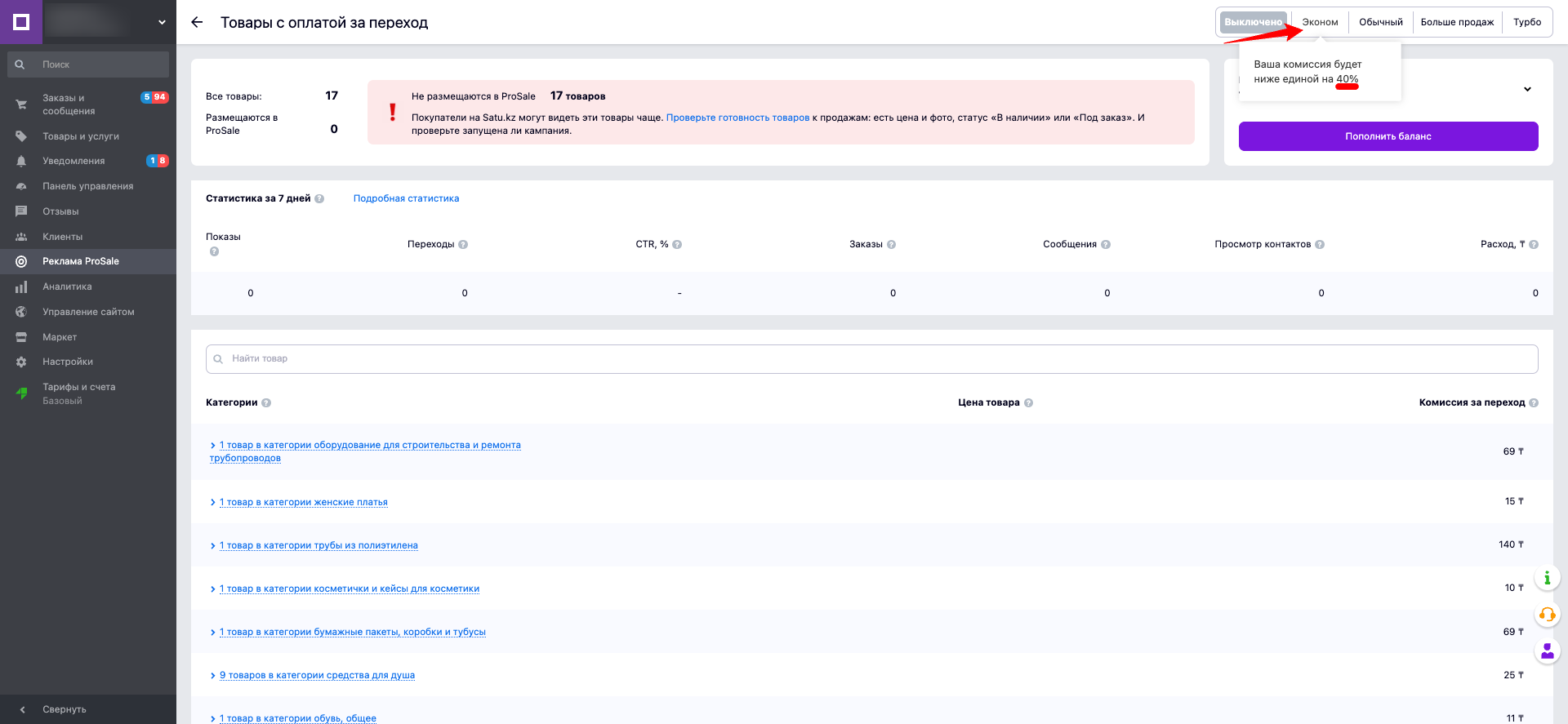Open Заказы и сообщения cart icon

[21, 104]
